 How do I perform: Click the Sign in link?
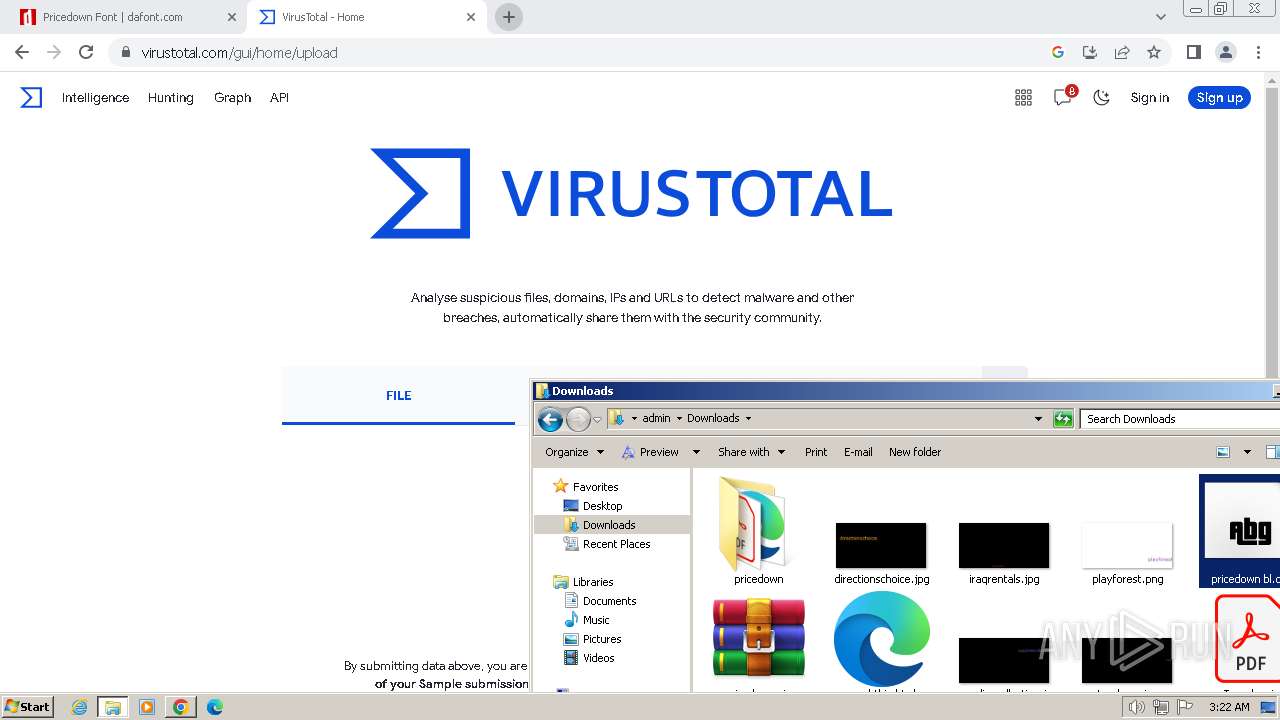tap(1149, 97)
